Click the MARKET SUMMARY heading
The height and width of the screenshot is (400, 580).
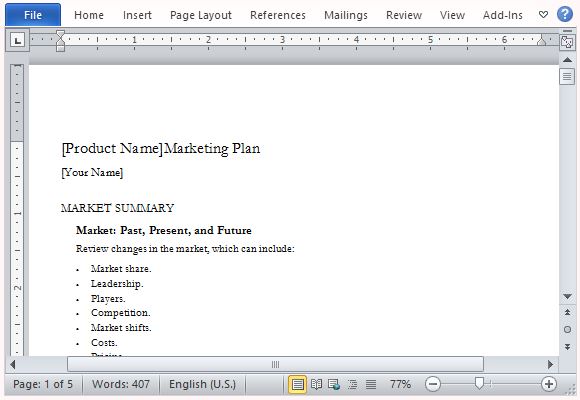(x=118, y=208)
